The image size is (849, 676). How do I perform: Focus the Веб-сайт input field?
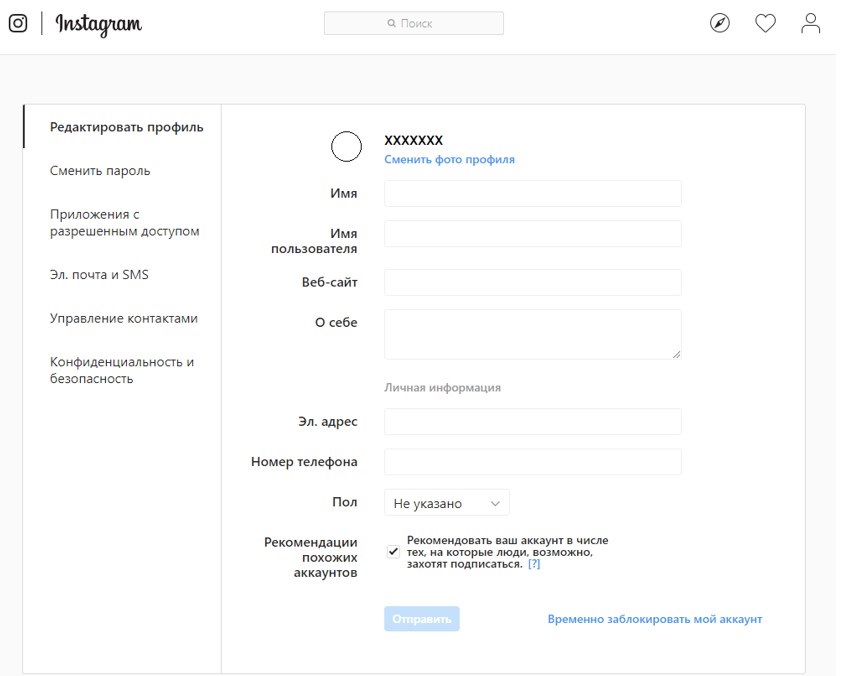[533, 282]
